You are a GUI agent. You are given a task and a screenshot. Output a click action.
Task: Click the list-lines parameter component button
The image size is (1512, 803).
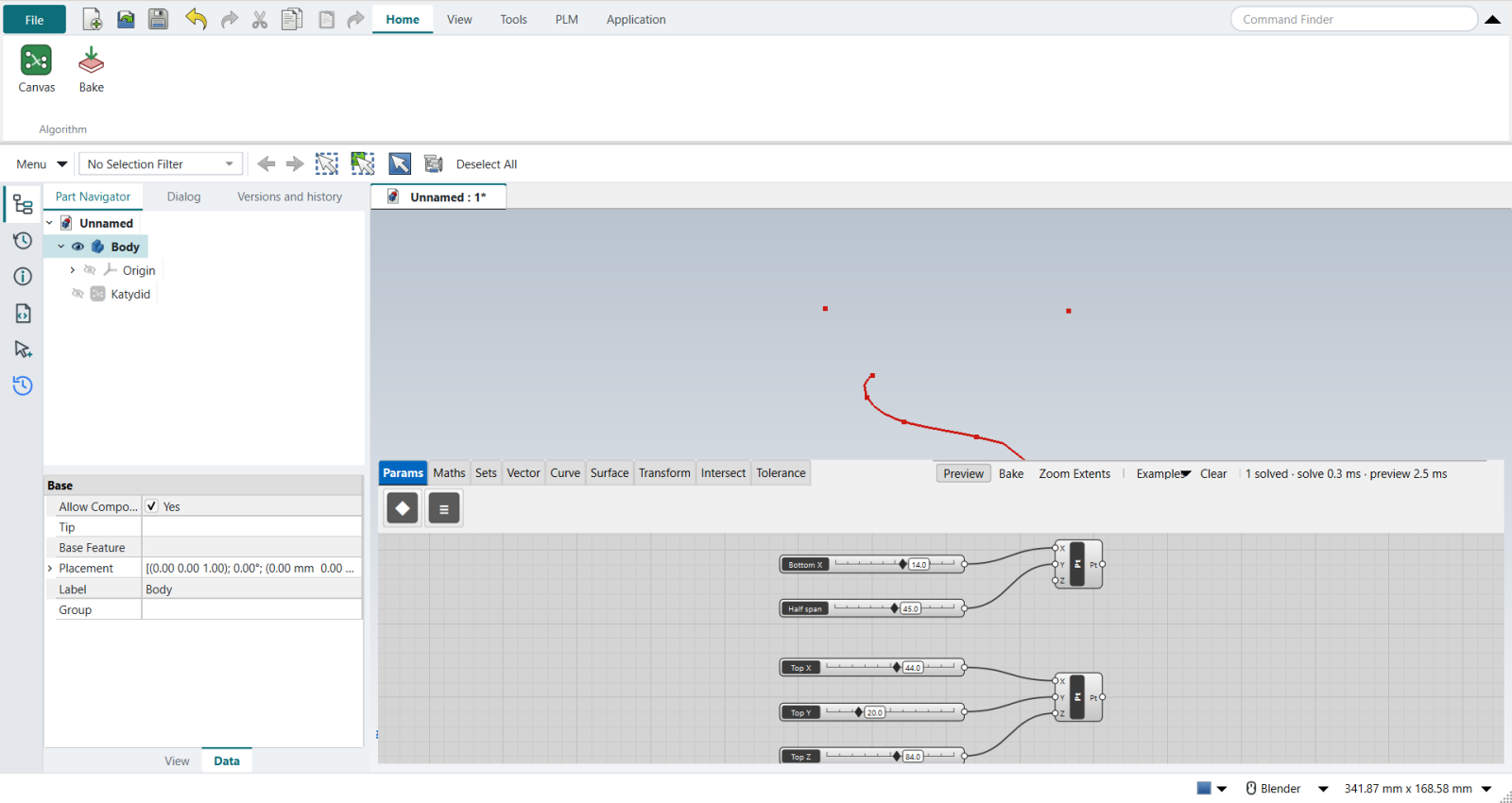coord(444,508)
